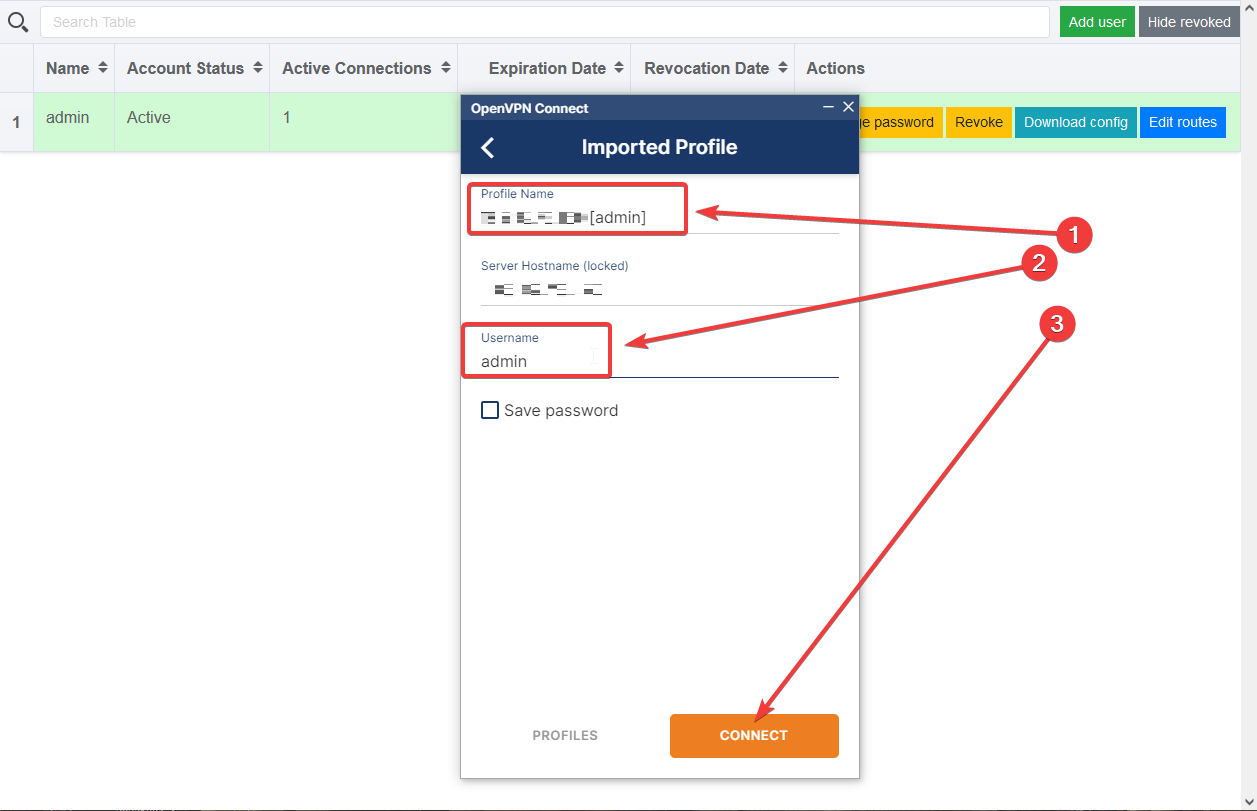Click the OpenVPN Connect window title
This screenshot has height=811, width=1257.
click(x=530, y=108)
